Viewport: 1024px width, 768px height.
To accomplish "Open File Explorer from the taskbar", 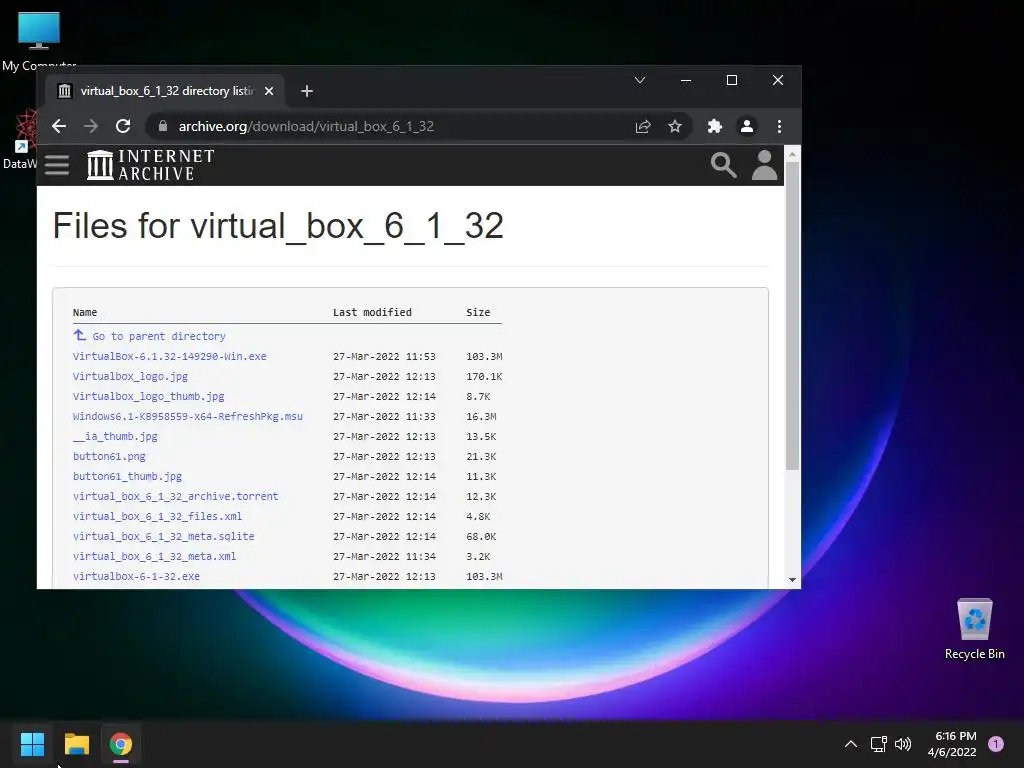I will pyautogui.click(x=76, y=744).
